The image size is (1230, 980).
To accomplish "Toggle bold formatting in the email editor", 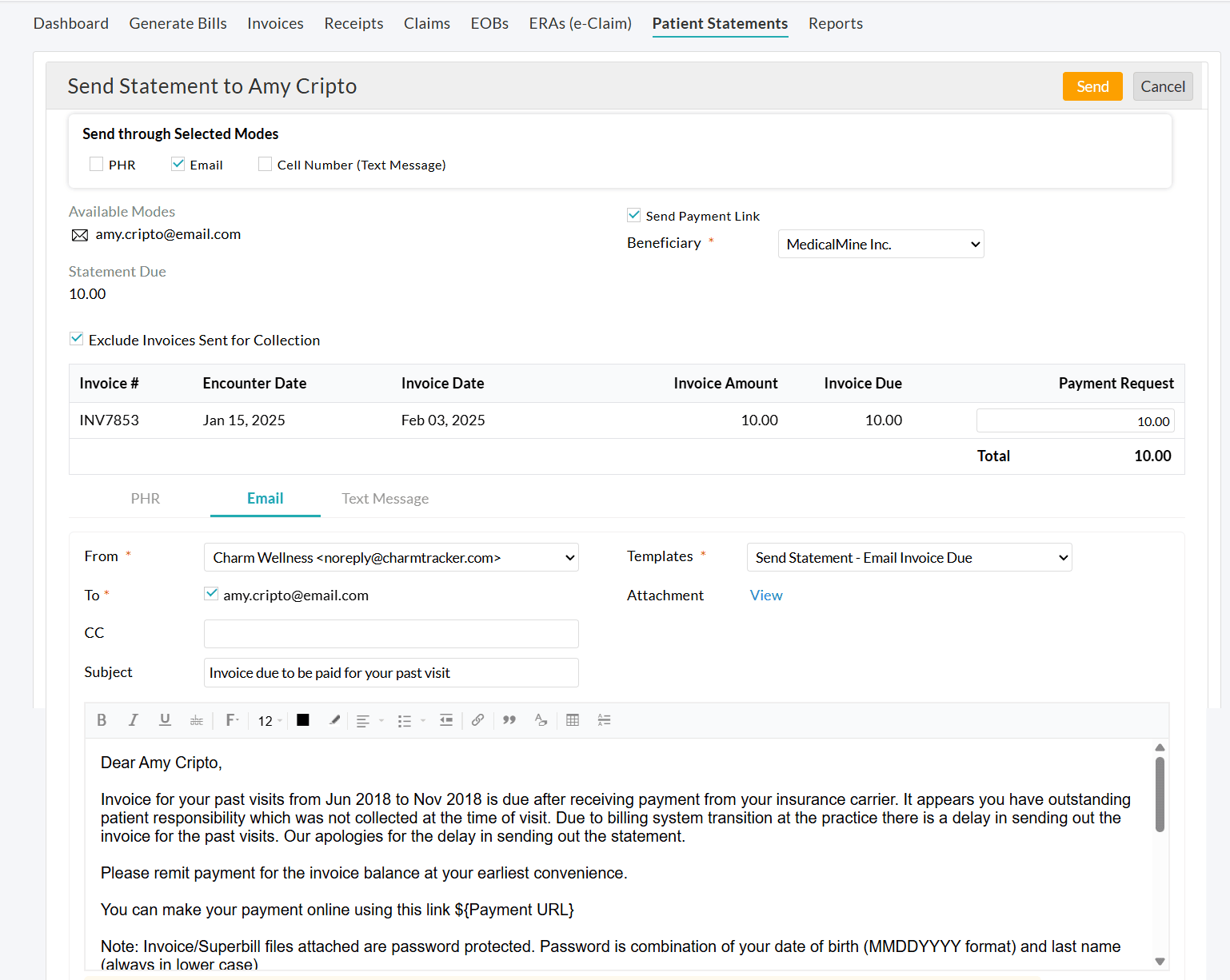I will (x=102, y=720).
